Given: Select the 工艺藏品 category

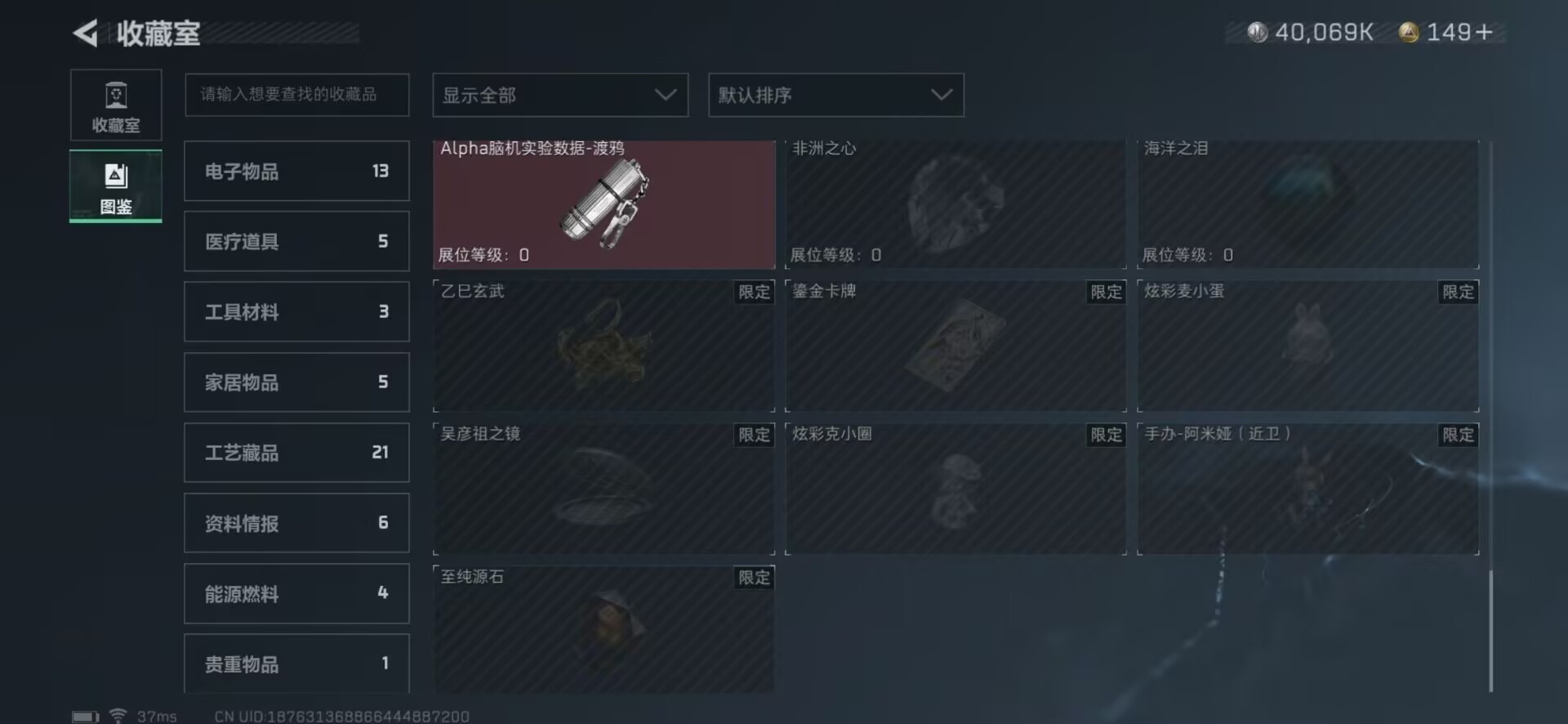Looking at the screenshot, I should click(x=296, y=453).
